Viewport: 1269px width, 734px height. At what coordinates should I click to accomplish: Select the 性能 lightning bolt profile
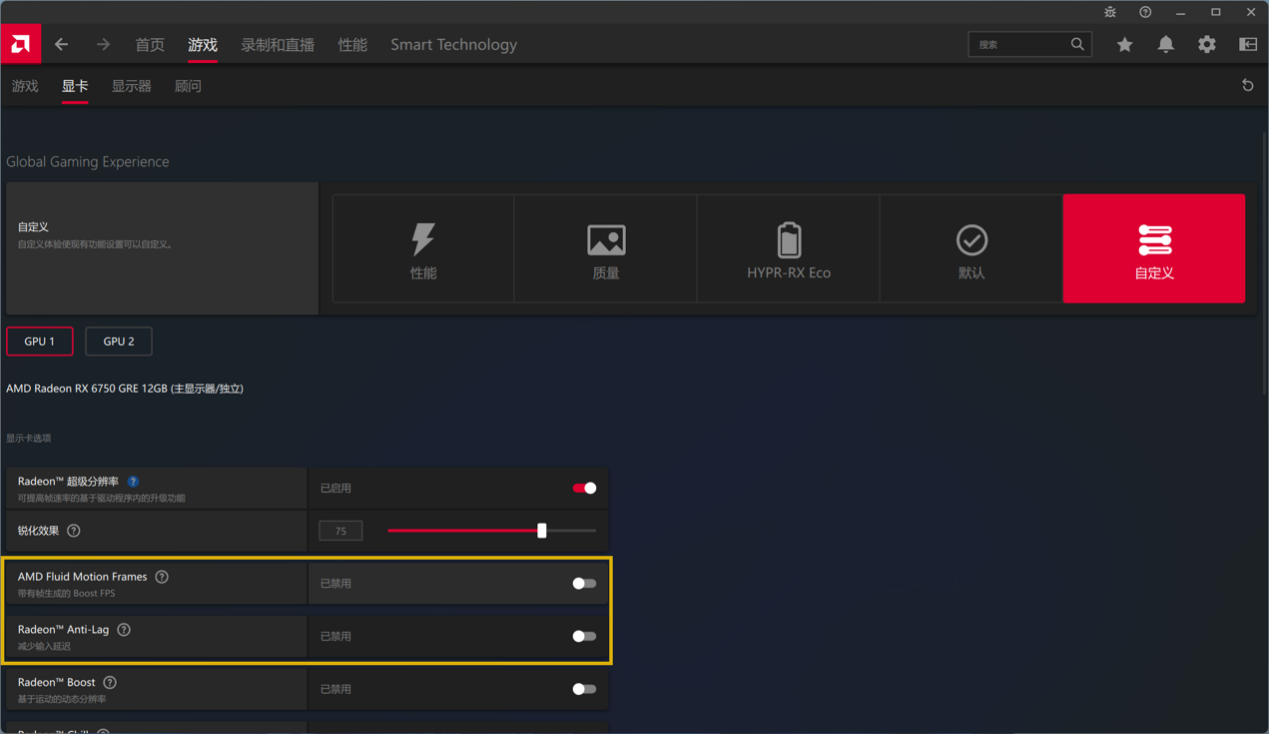pyautogui.click(x=423, y=248)
